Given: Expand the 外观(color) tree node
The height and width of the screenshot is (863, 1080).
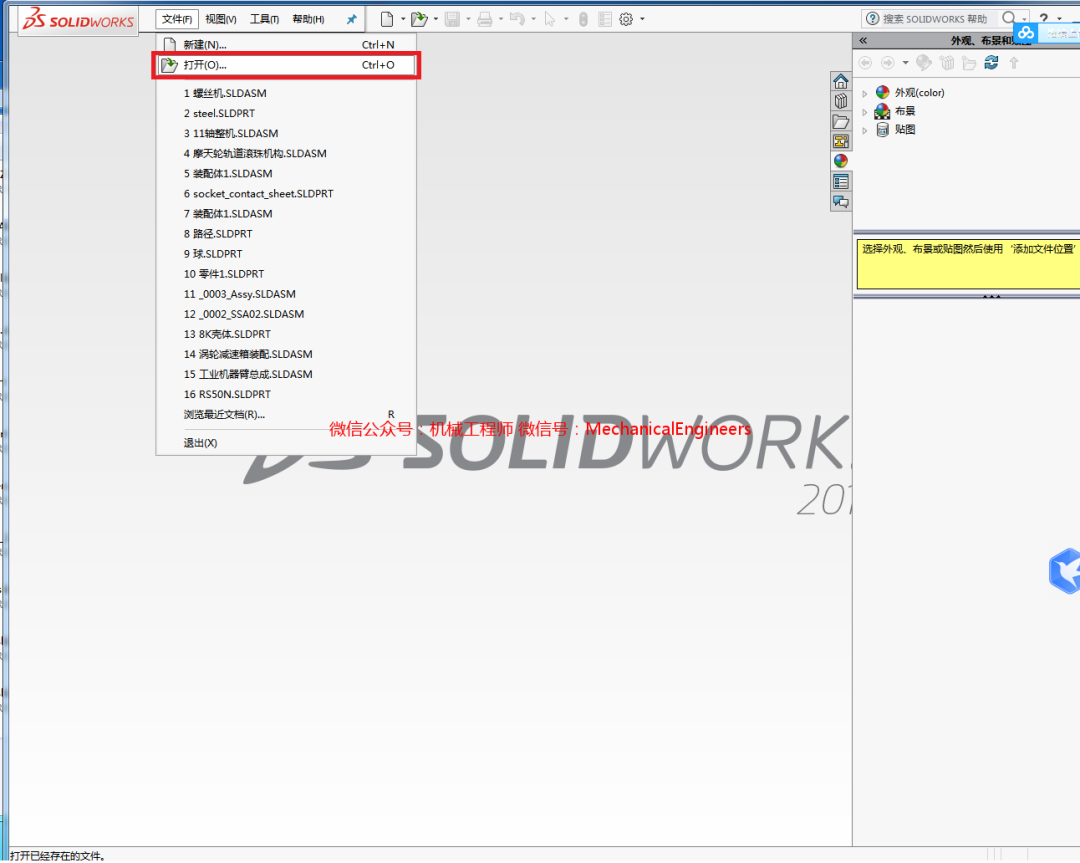Looking at the screenshot, I should click(x=864, y=91).
